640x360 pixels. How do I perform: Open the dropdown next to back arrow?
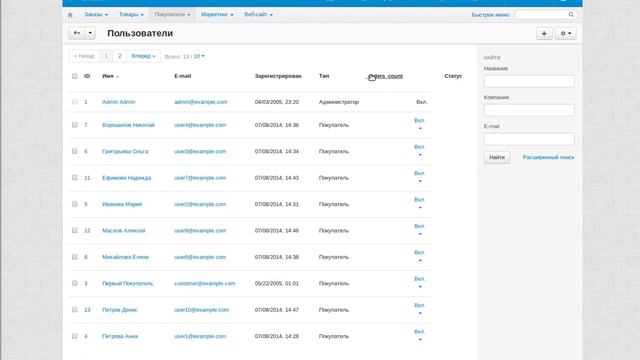point(90,33)
